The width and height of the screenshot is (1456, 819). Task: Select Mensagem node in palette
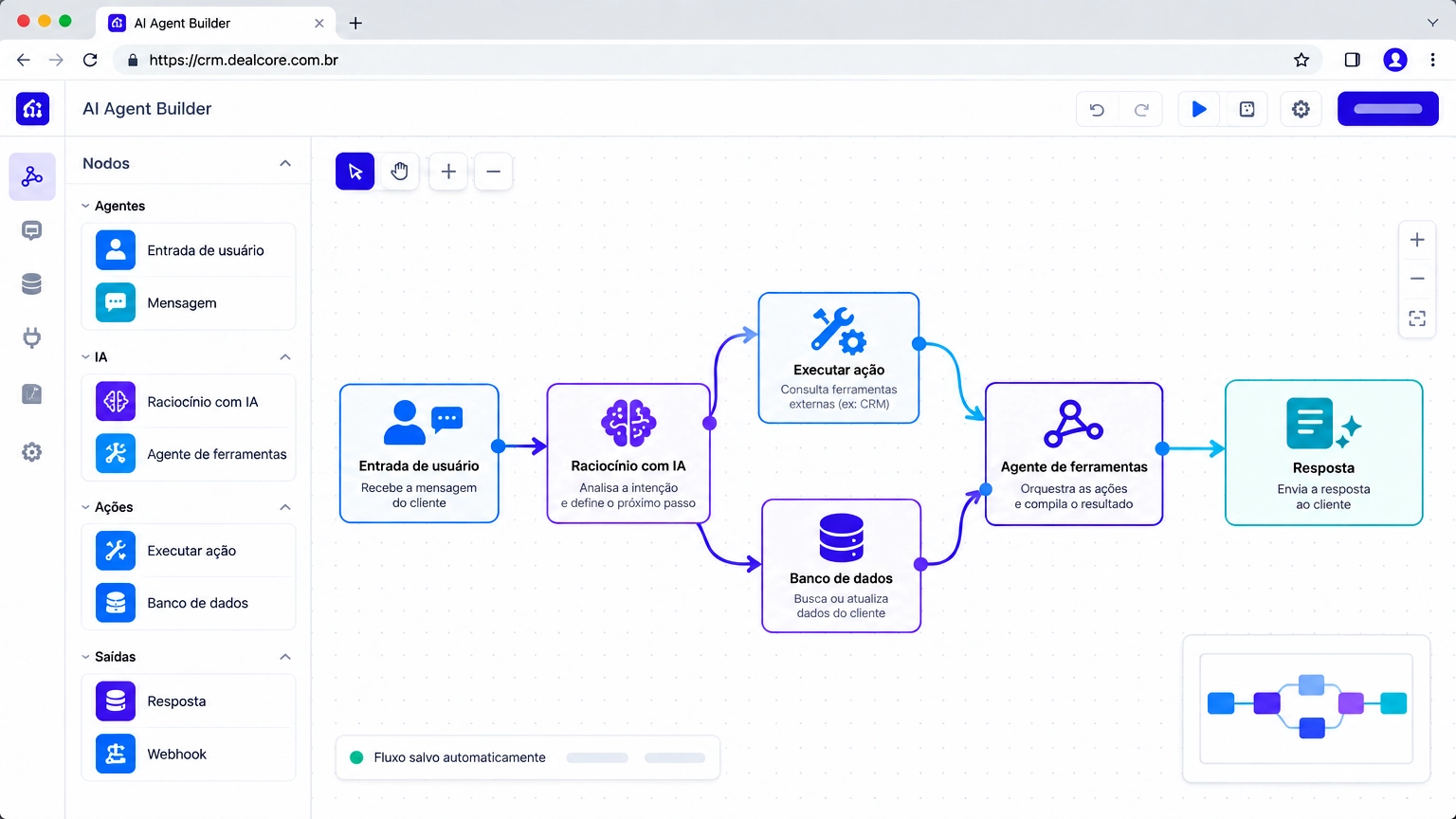pyautogui.click(x=189, y=303)
